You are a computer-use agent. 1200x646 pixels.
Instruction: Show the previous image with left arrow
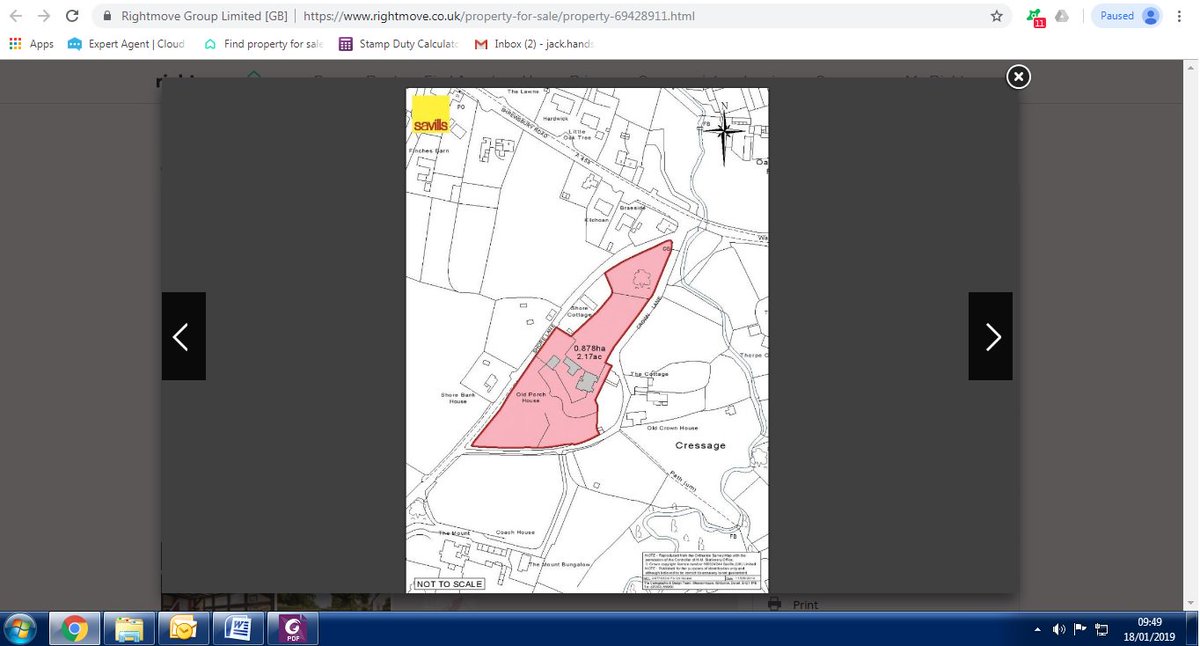point(183,336)
